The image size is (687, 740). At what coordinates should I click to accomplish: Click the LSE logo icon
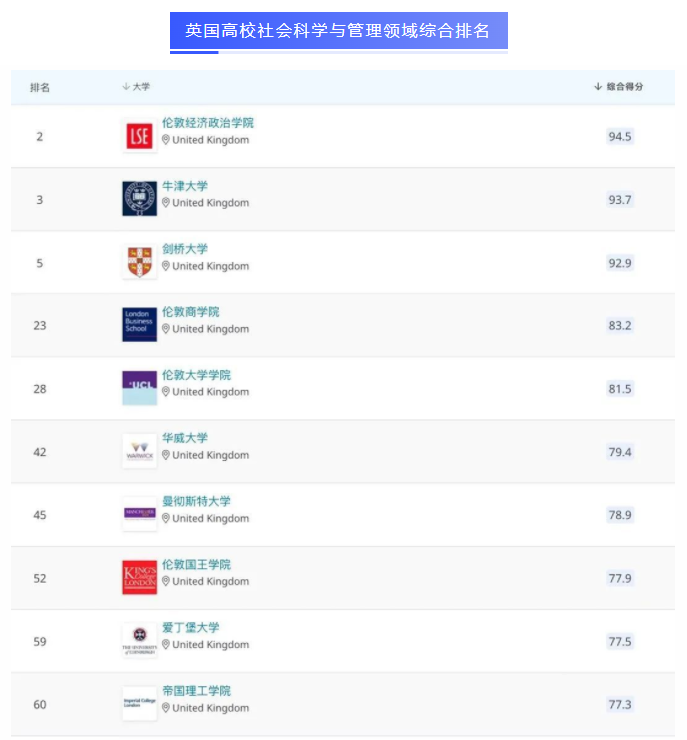tap(139, 136)
